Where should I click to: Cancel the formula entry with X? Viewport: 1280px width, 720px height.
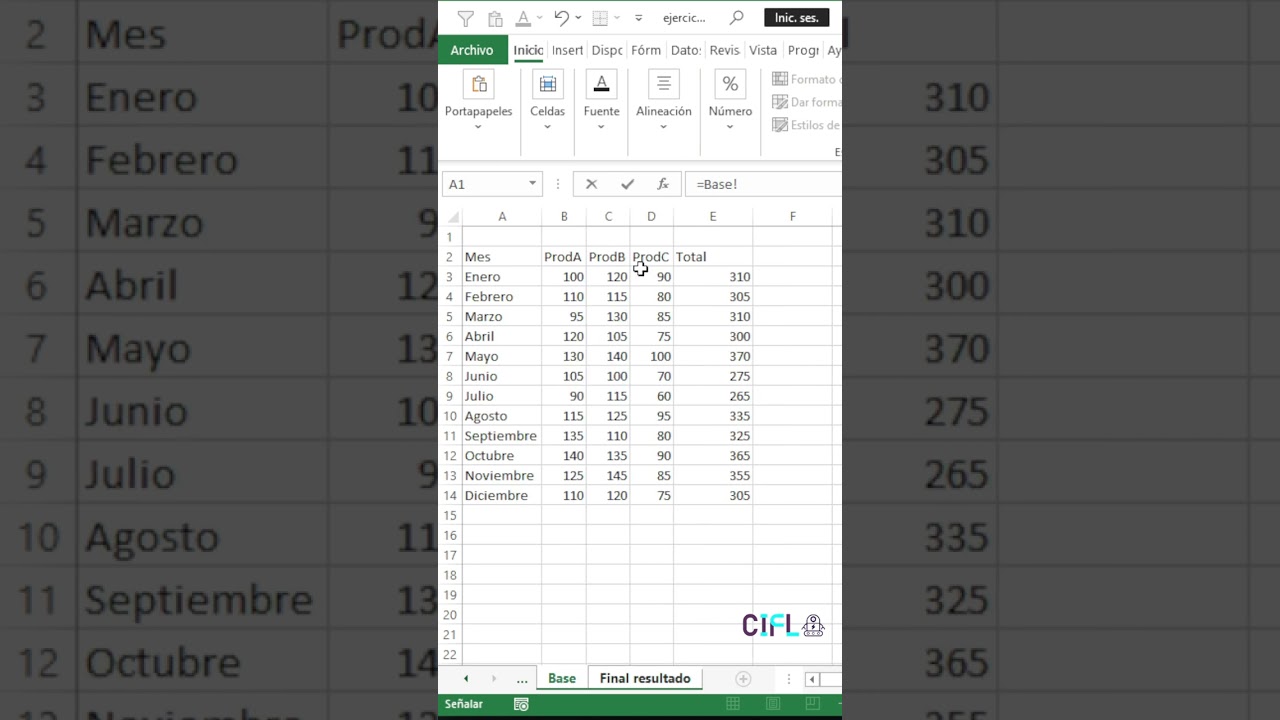click(591, 184)
